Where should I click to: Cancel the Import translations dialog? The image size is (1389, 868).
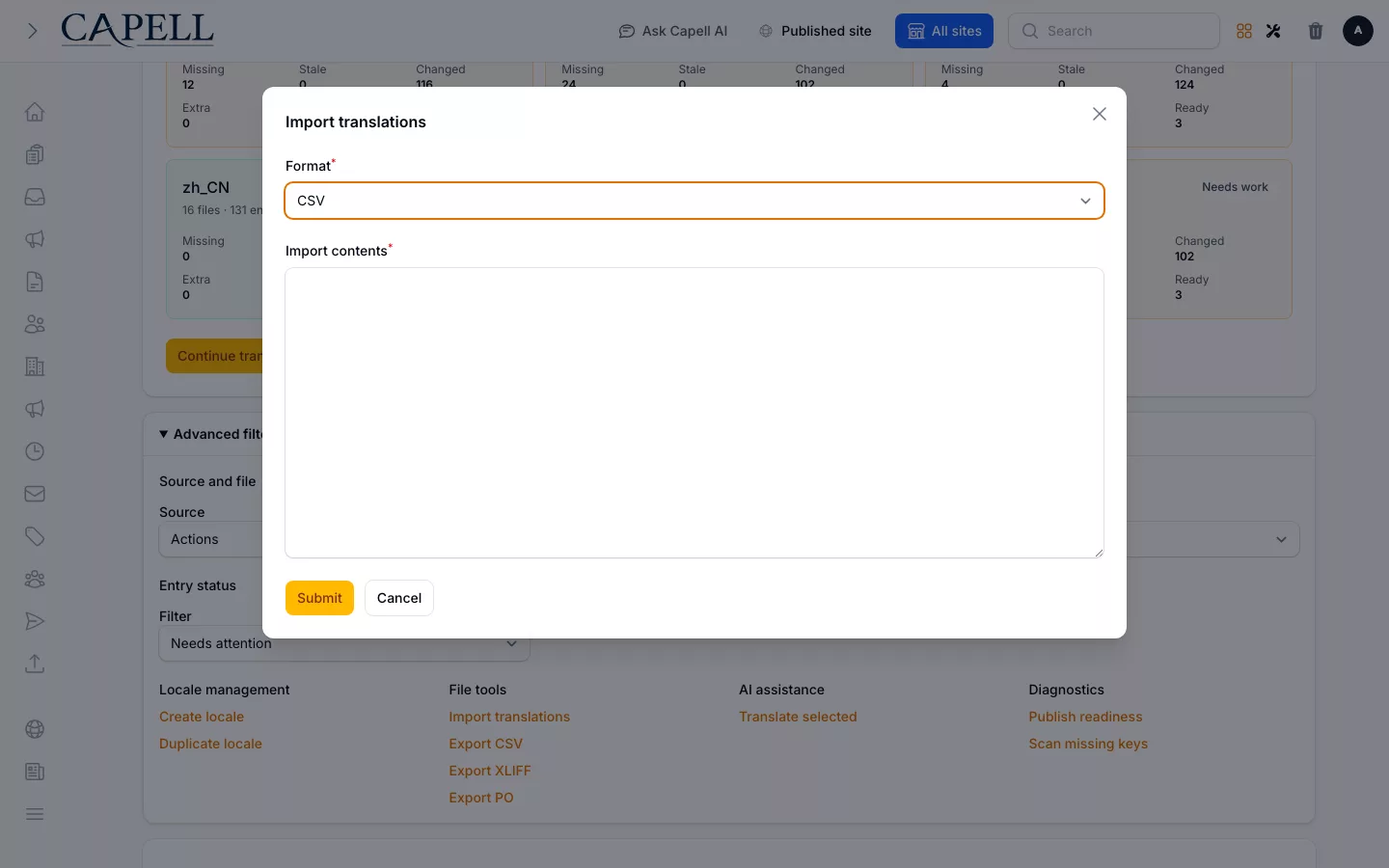pyautogui.click(x=399, y=598)
